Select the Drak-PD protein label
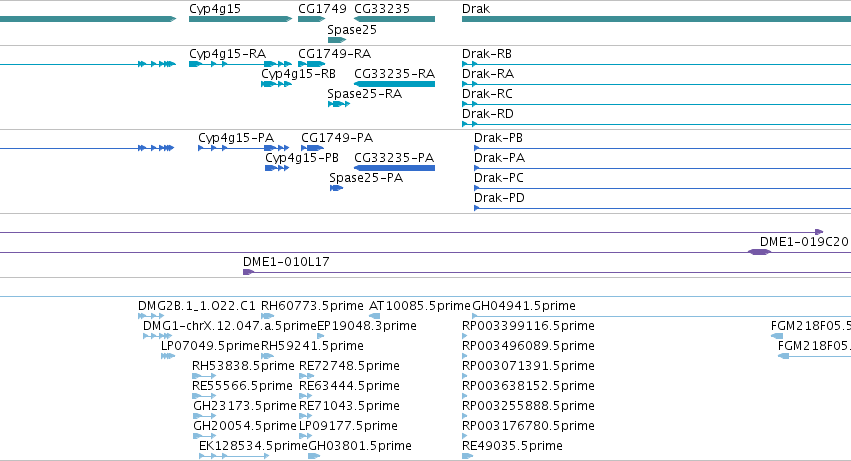 point(499,198)
